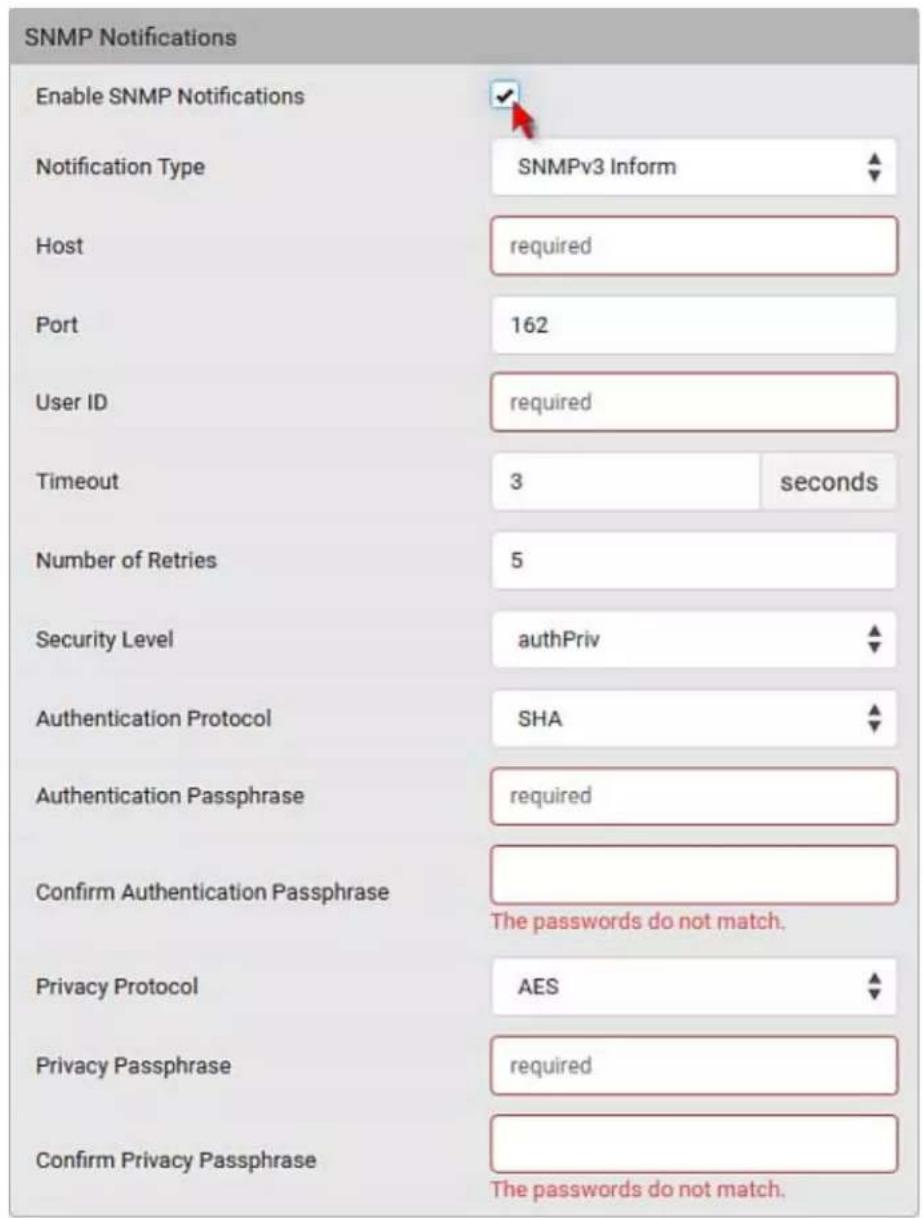Open the Privacy Protocol AES dropdown

(x=694, y=987)
